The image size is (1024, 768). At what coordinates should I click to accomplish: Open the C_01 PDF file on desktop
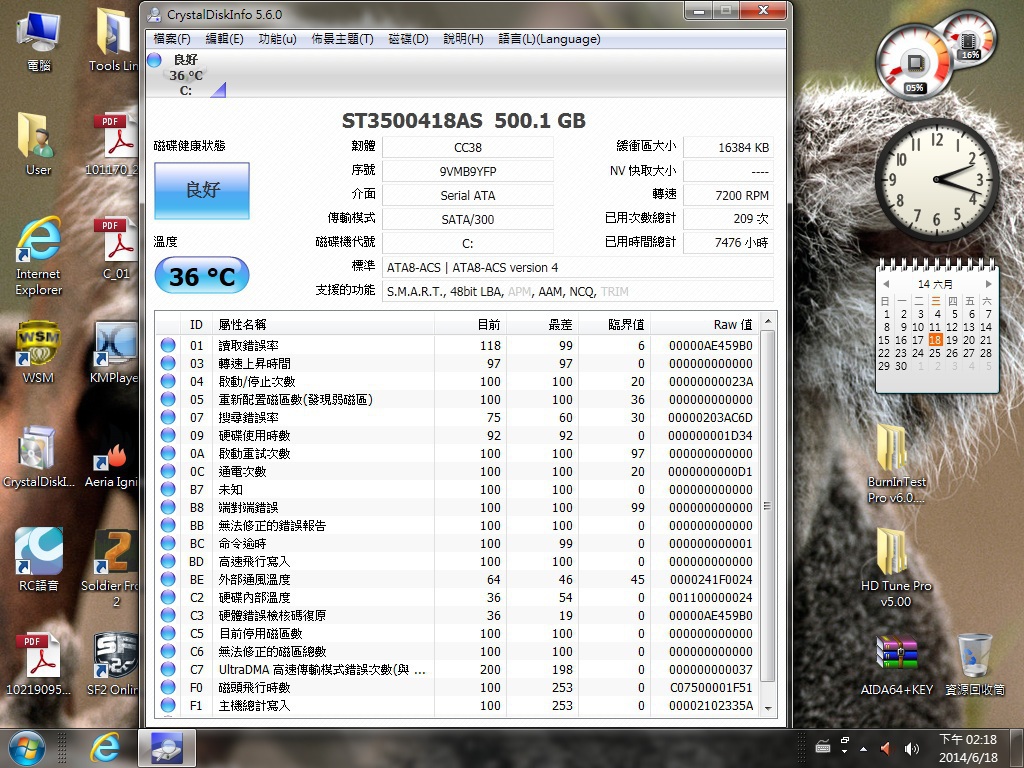tap(116, 249)
